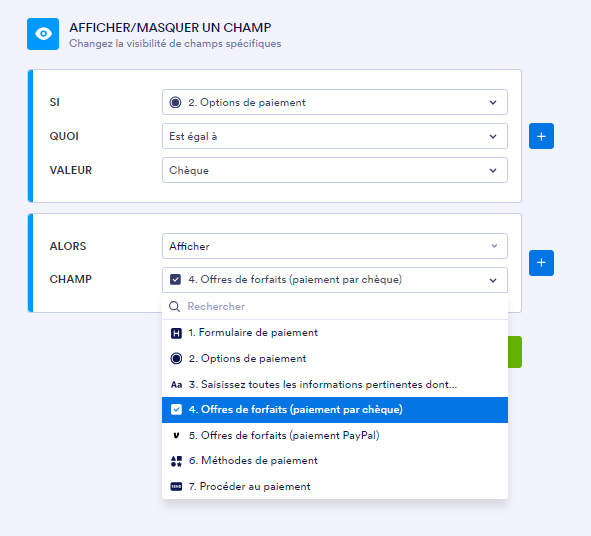This screenshot has width=591, height=536.
Task: Click the heading icon beside Formulaire de paiement
Action: point(176,333)
